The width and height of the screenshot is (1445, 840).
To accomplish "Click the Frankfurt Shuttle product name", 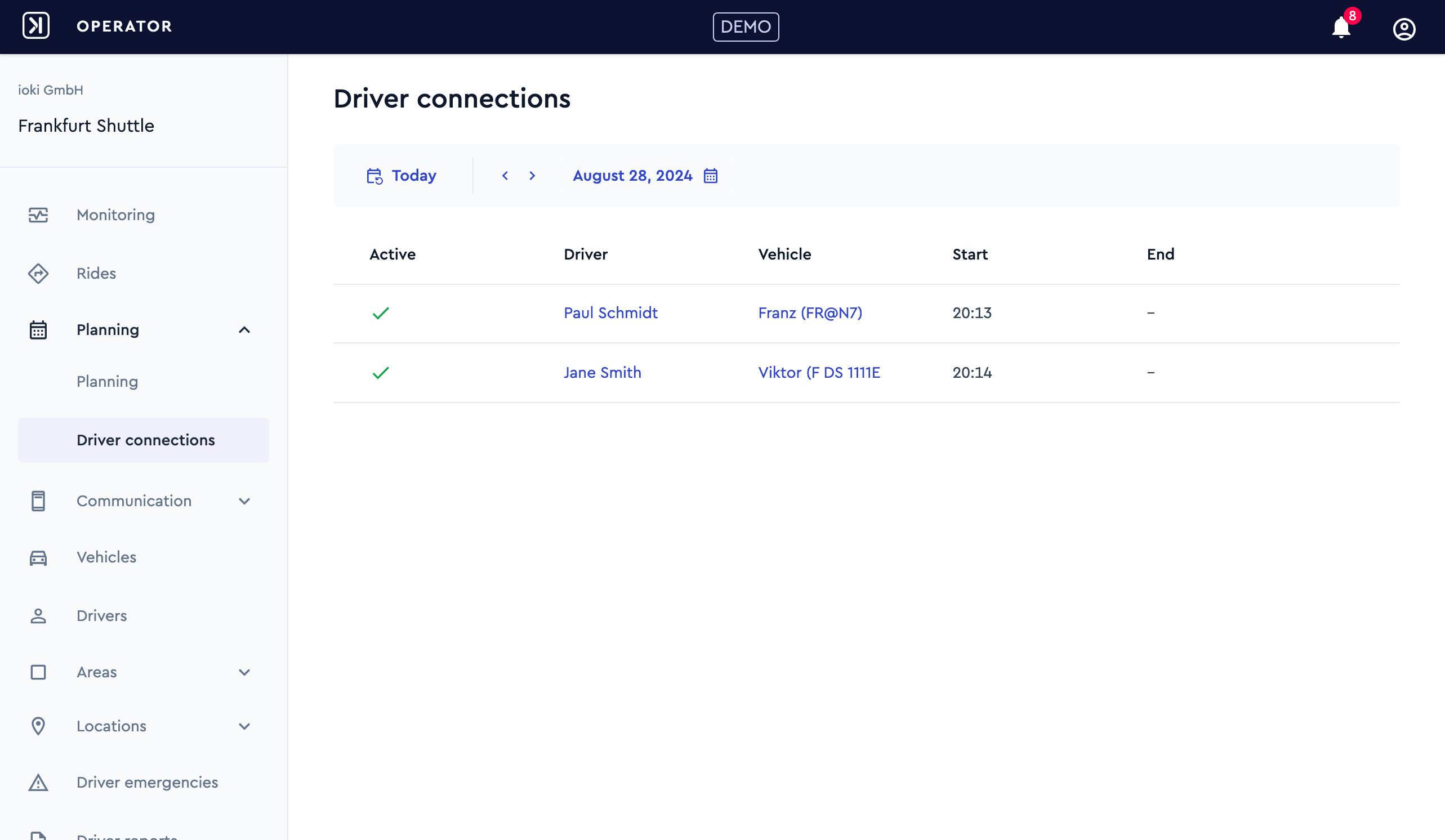I will click(86, 126).
